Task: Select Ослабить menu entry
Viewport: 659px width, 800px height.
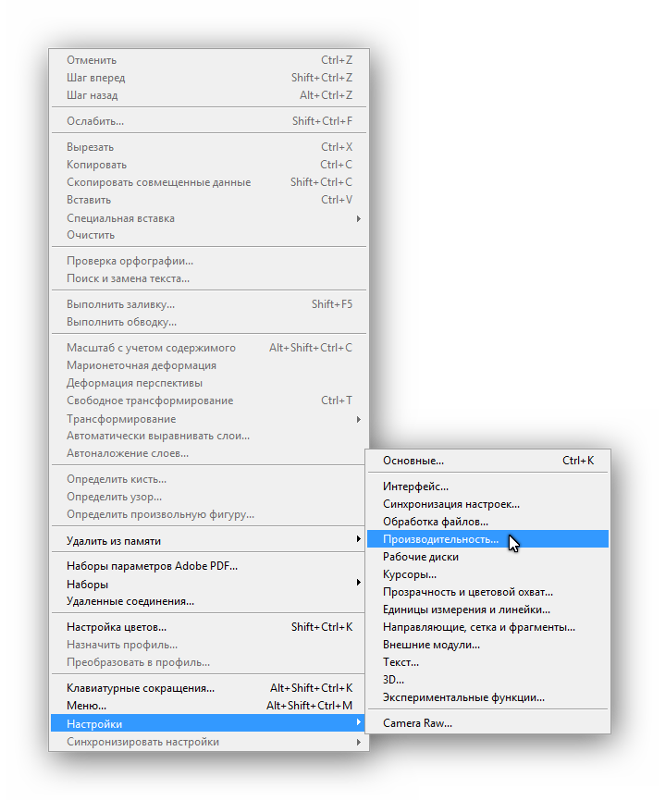Action: [208, 121]
